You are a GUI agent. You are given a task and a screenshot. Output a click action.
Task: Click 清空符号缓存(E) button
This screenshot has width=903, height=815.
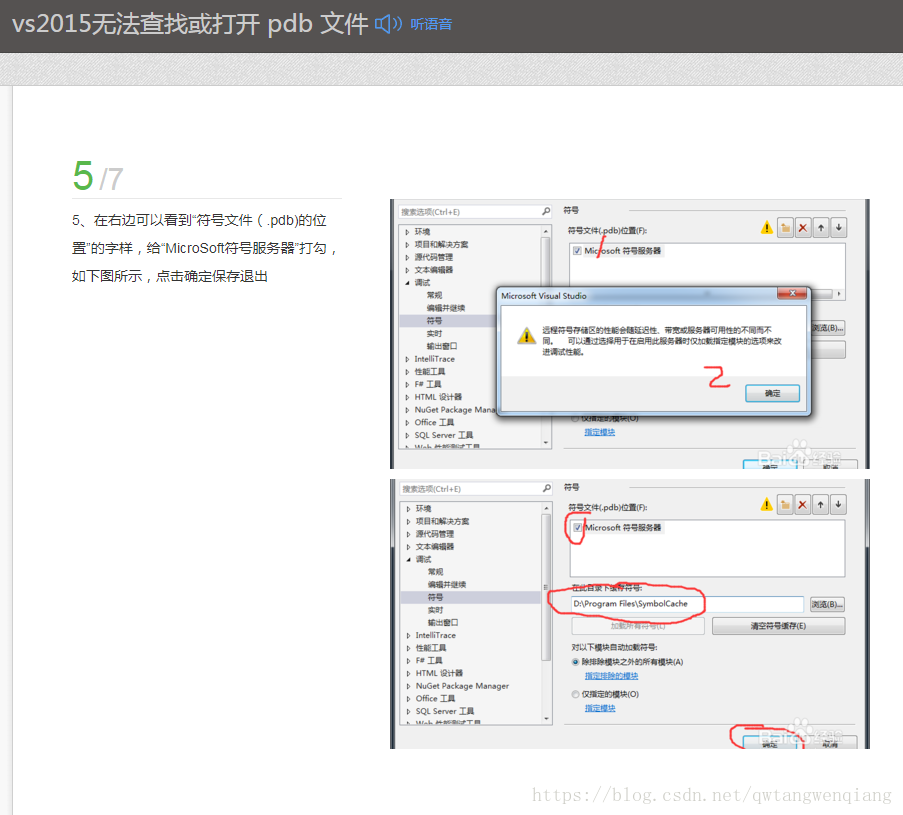click(x=779, y=626)
